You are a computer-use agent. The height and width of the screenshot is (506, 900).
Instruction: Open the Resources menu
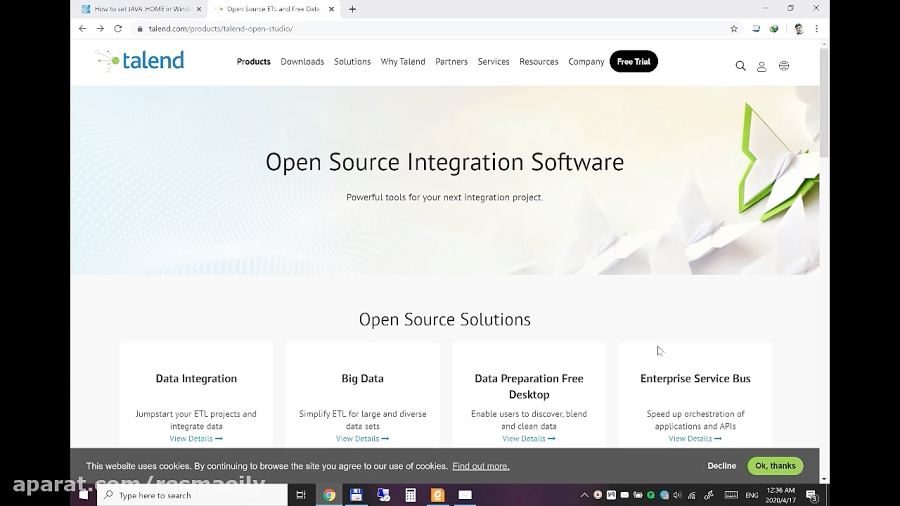(538, 61)
